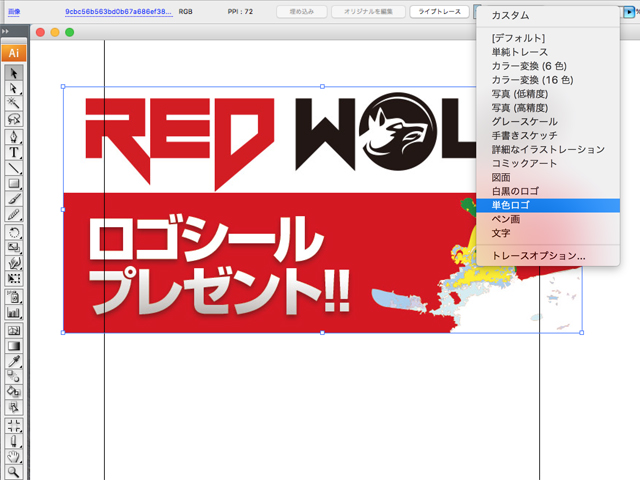Select the Zoom magnifier tool
This screenshot has width=640, height=480.
[x=14, y=472]
